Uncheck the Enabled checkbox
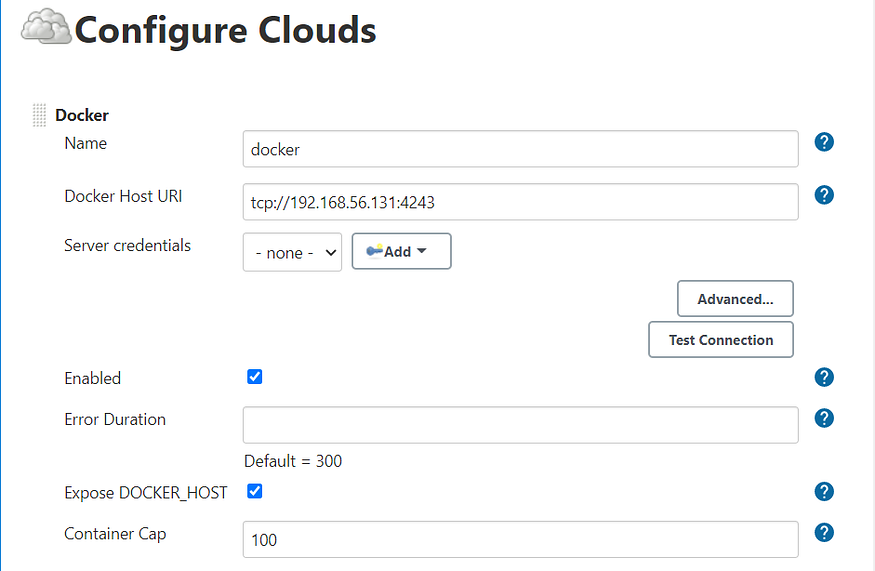The height and width of the screenshot is (571, 875). [254, 377]
